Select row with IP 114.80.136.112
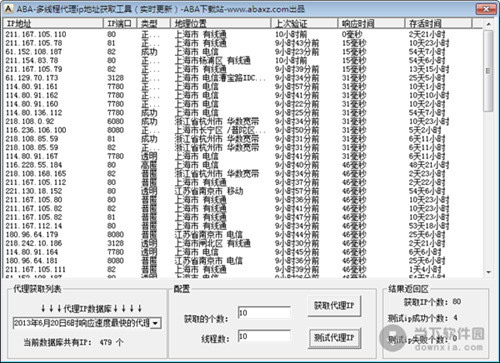Viewport: 500px width, 363px height. 243,113
